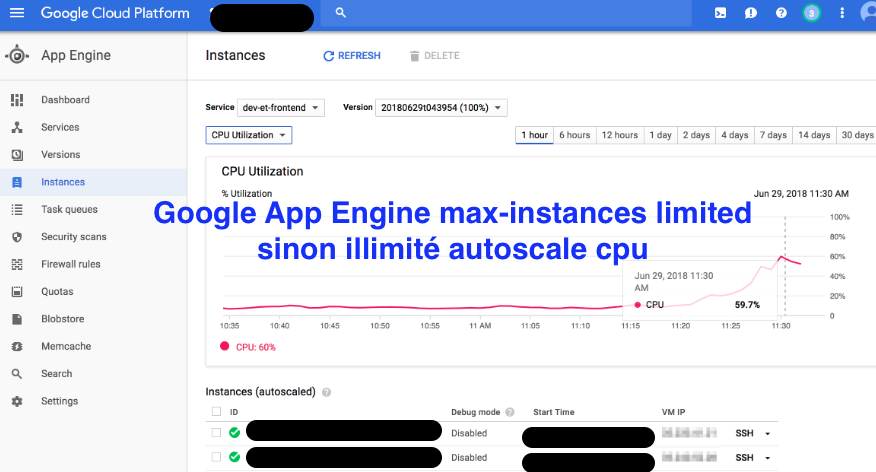Click SSH for the second instance
876x472 pixels.
(744, 457)
